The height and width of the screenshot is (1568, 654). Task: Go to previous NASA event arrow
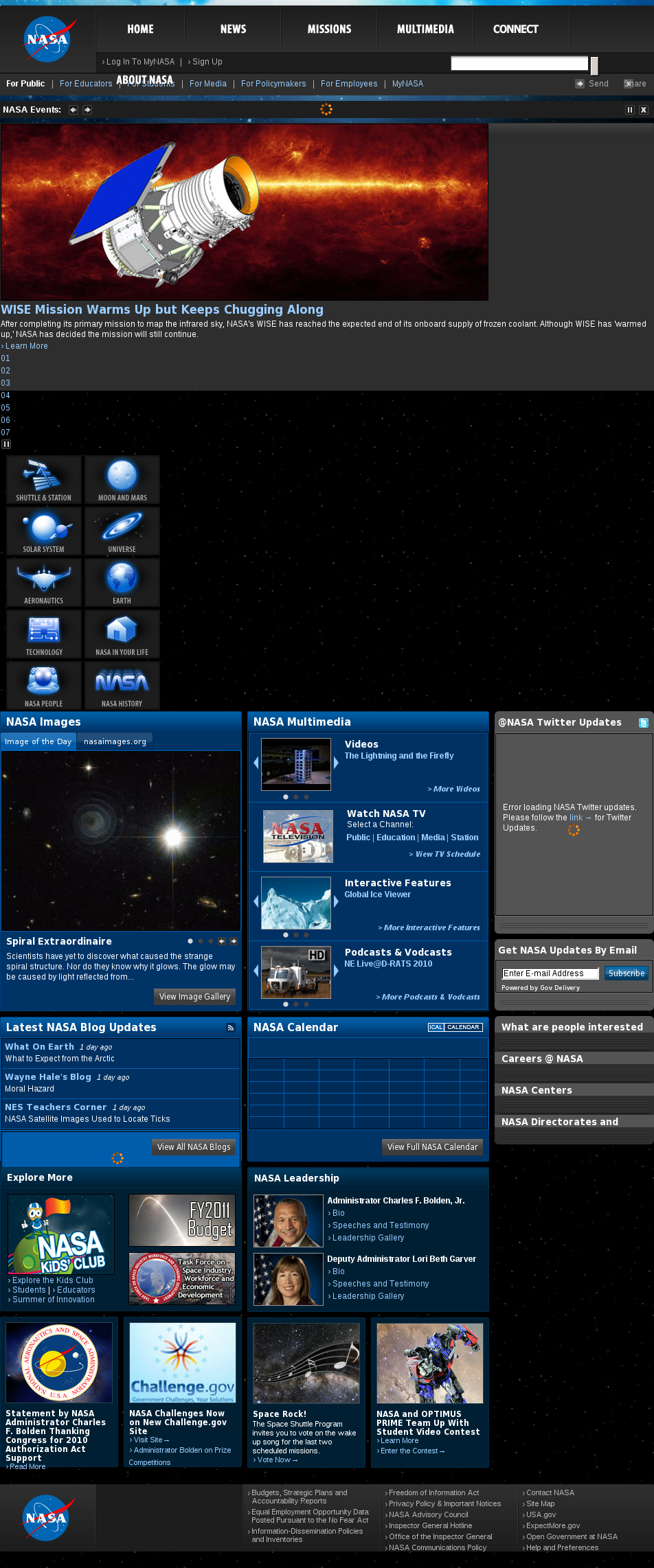tap(74, 110)
